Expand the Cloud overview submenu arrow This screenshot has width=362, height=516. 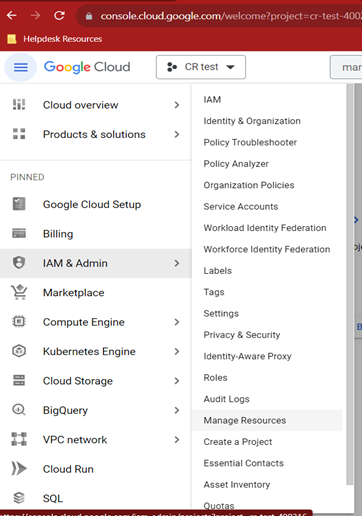pyautogui.click(x=177, y=105)
